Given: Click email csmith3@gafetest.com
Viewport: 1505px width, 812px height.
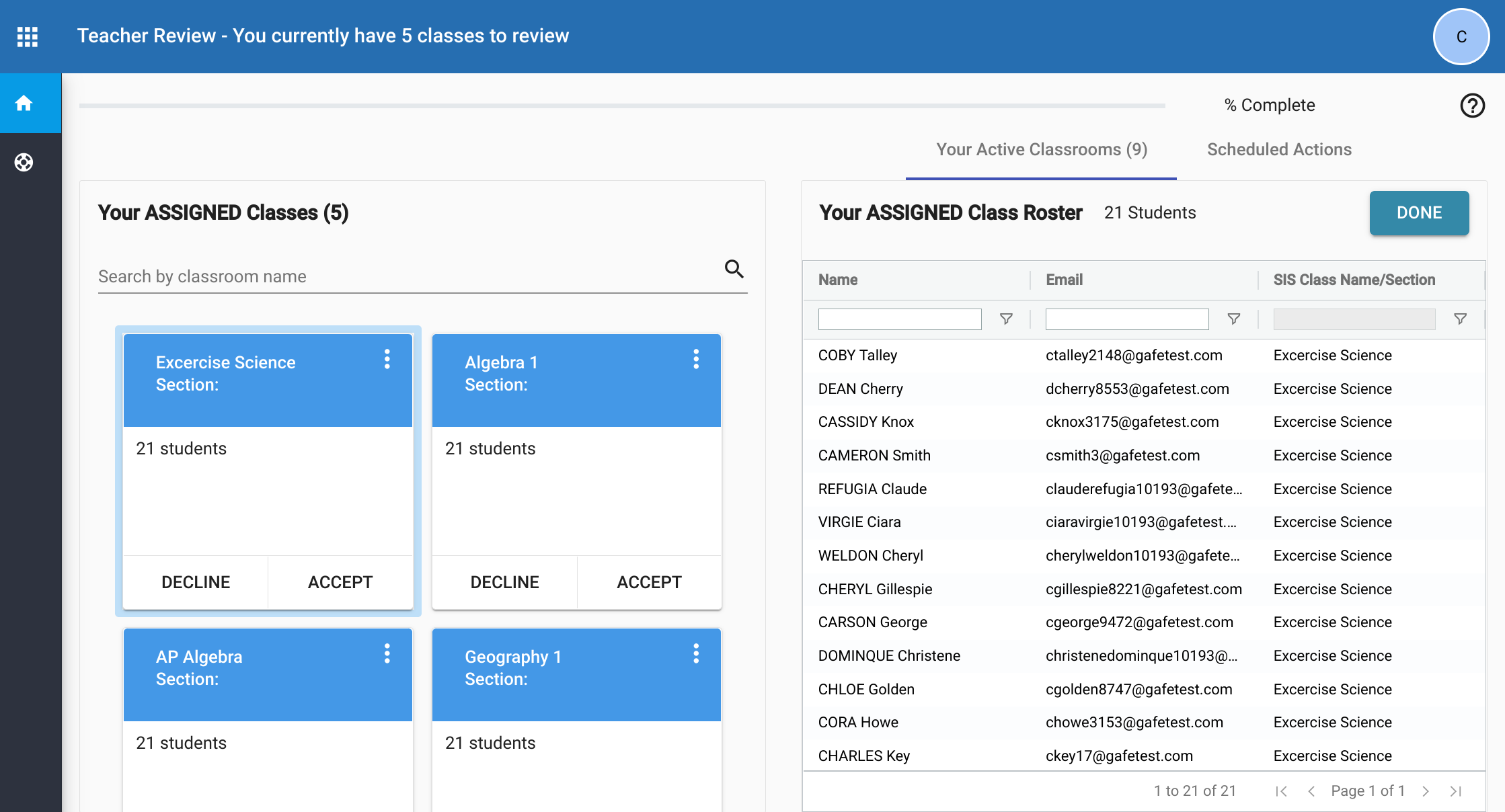Looking at the screenshot, I should point(1122,456).
